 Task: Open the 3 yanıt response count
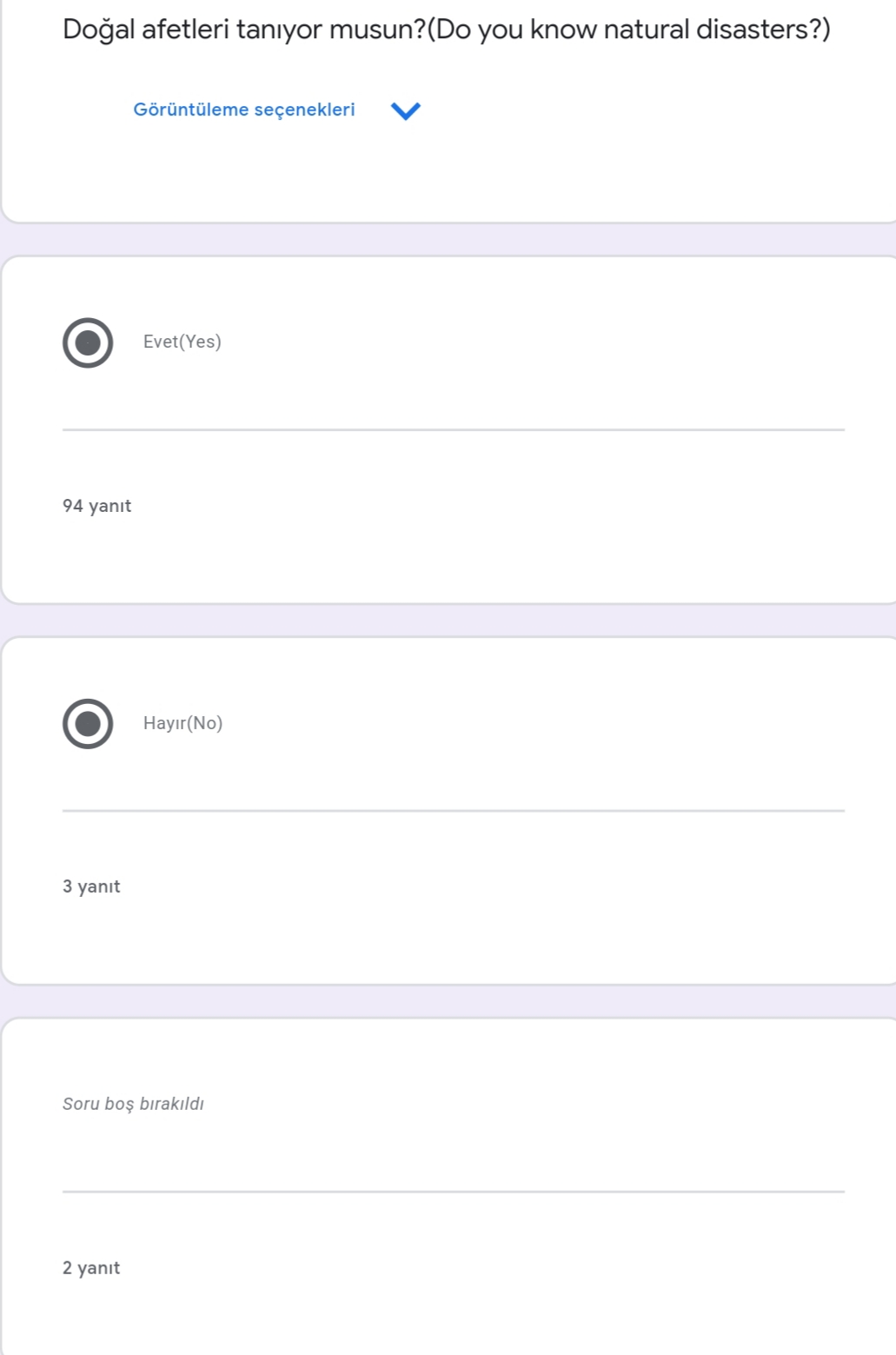tap(91, 887)
